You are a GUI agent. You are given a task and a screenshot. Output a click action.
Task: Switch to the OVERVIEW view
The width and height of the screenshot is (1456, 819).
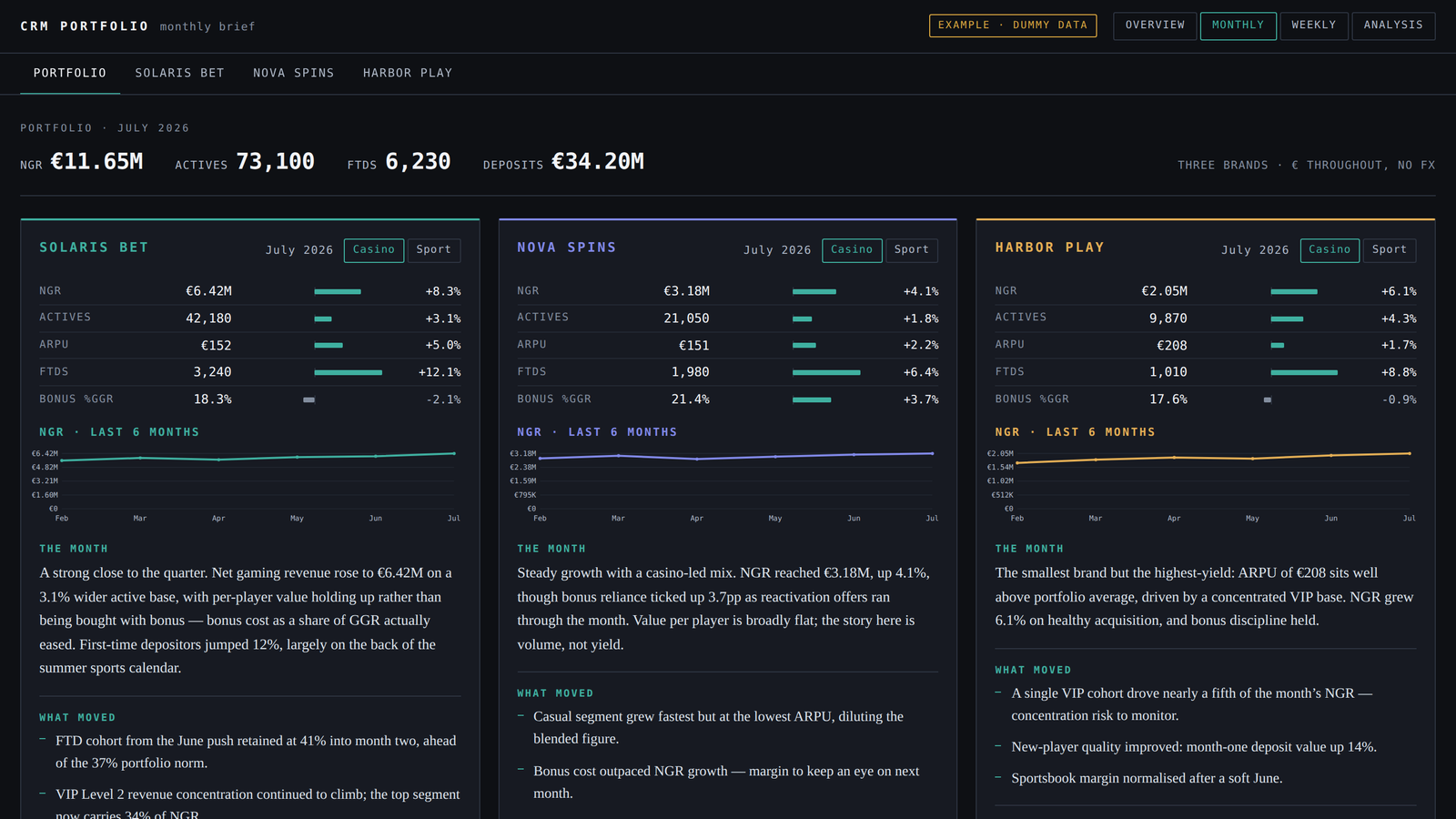tap(1155, 25)
